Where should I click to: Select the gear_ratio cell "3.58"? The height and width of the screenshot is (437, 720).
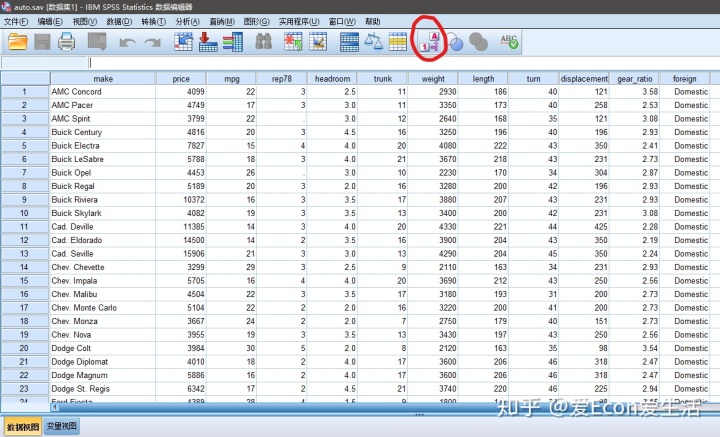click(x=635, y=92)
